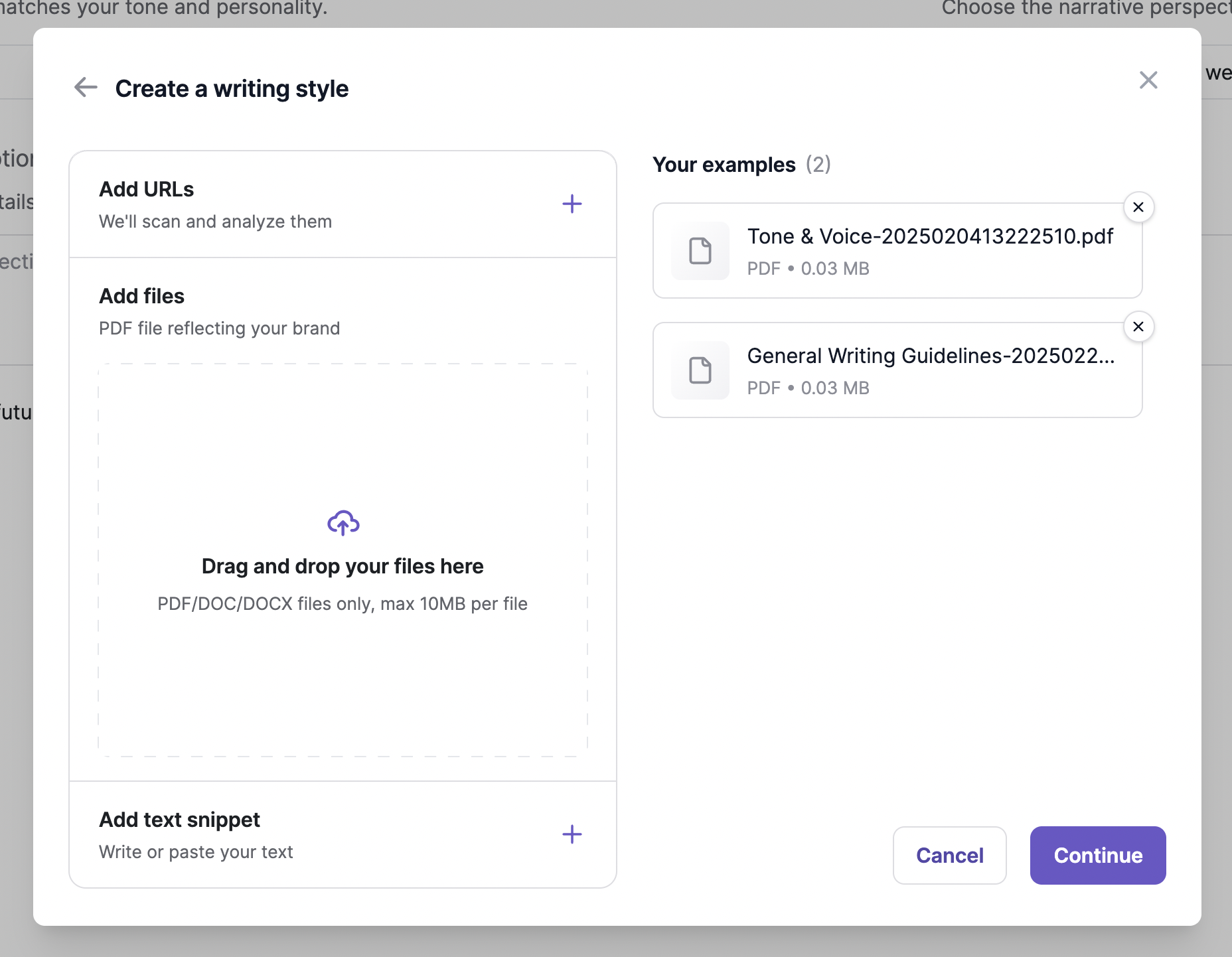This screenshot has width=1232, height=957.
Task: Click the Your examples heading
Action: point(724,165)
